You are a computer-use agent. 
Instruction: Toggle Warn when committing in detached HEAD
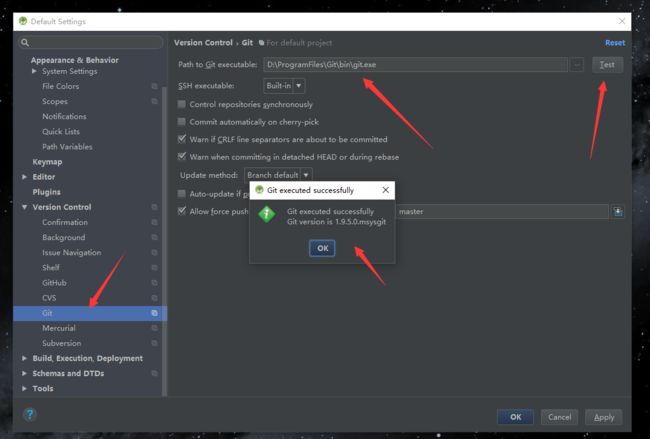coord(182,156)
